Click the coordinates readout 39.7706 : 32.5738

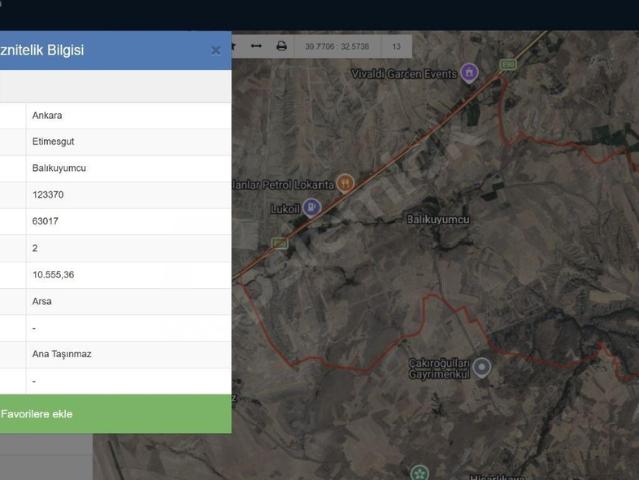(337, 46)
